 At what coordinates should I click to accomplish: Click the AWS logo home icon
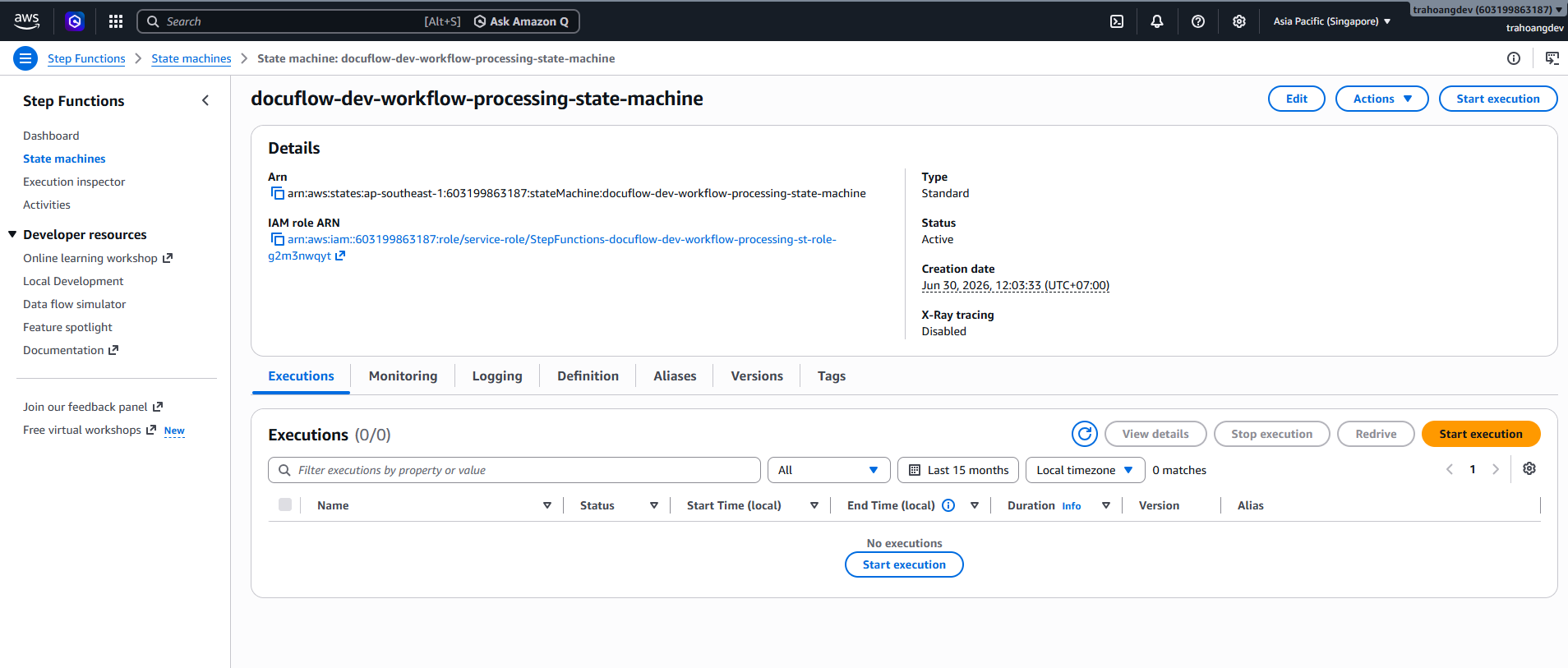26,21
